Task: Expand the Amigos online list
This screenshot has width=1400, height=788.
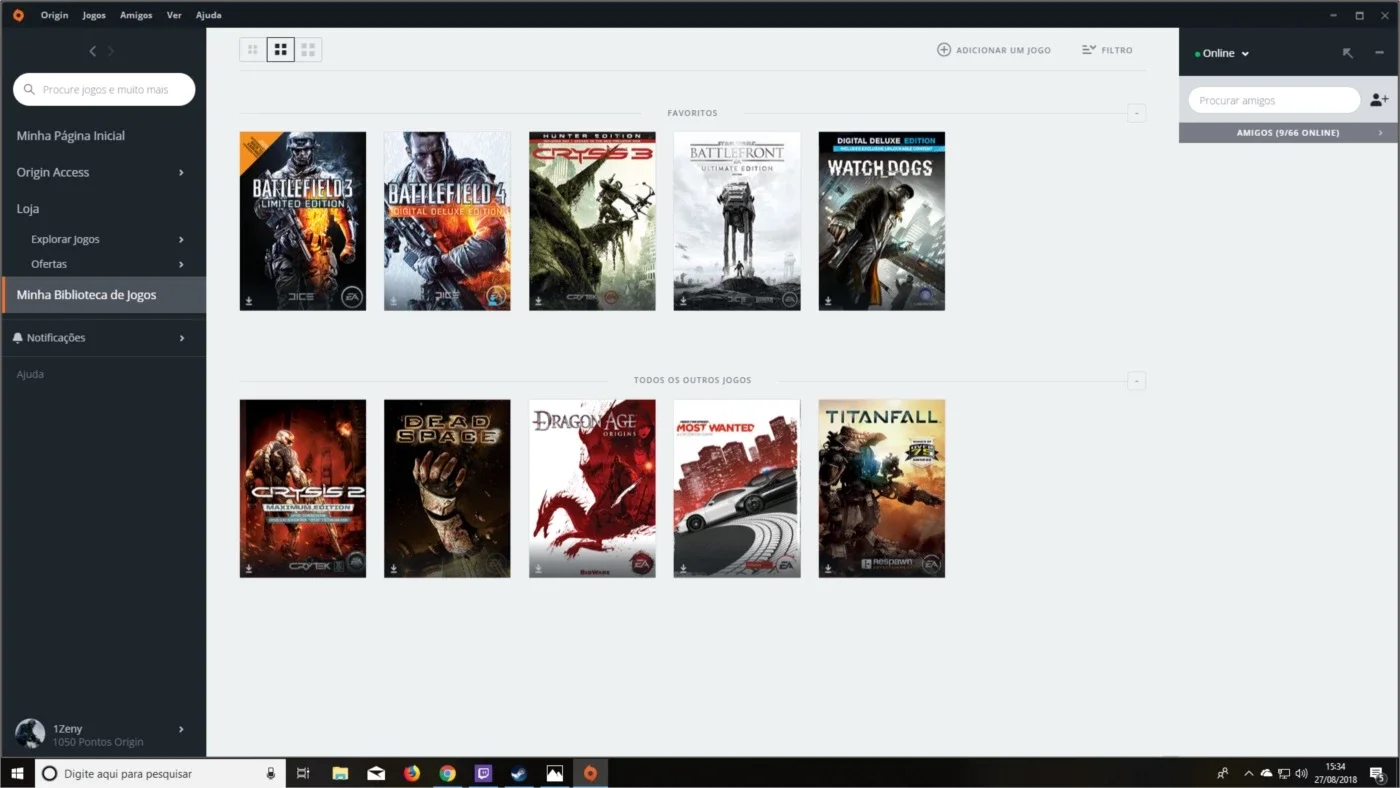Action: tap(1288, 133)
